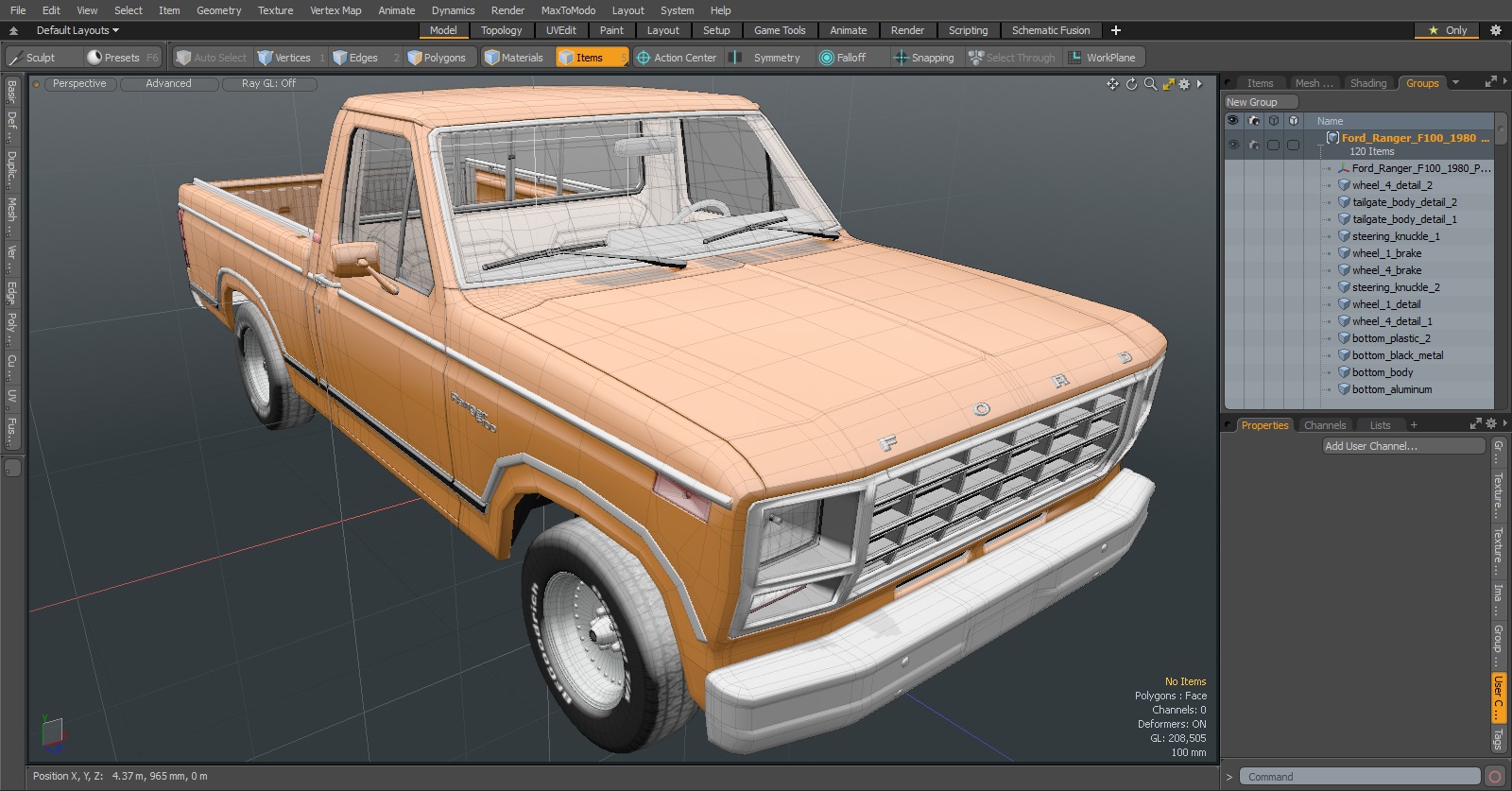Toggle render camera for Ford_Ranger group

pos(1254,145)
